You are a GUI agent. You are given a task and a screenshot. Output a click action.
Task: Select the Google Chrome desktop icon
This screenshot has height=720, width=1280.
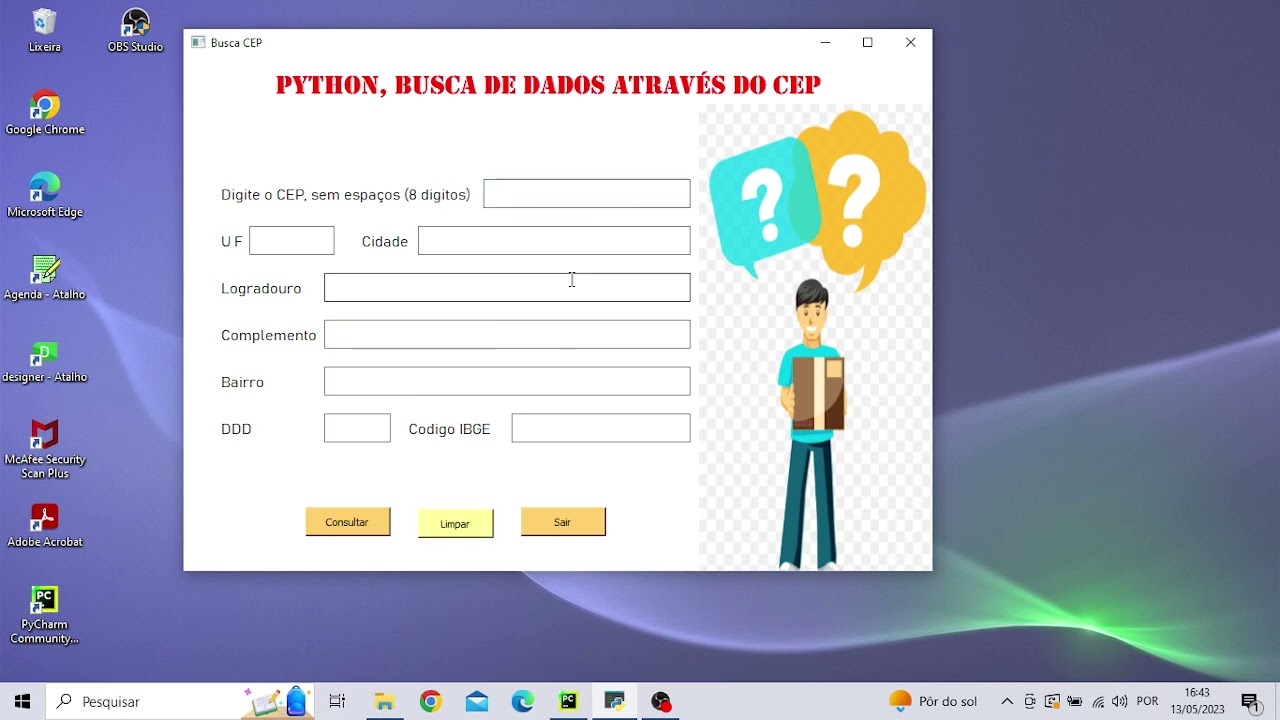pyautogui.click(x=45, y=113)
